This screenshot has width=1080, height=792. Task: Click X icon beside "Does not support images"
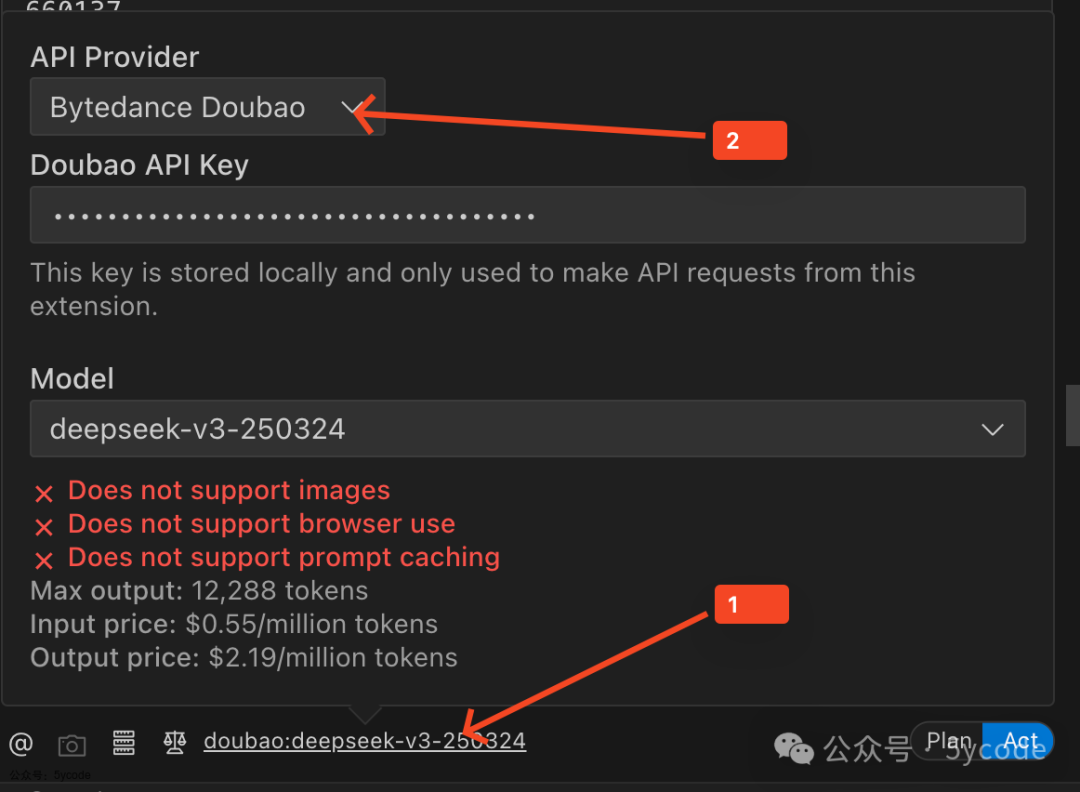pyautogui.click(x=44, y=493)
